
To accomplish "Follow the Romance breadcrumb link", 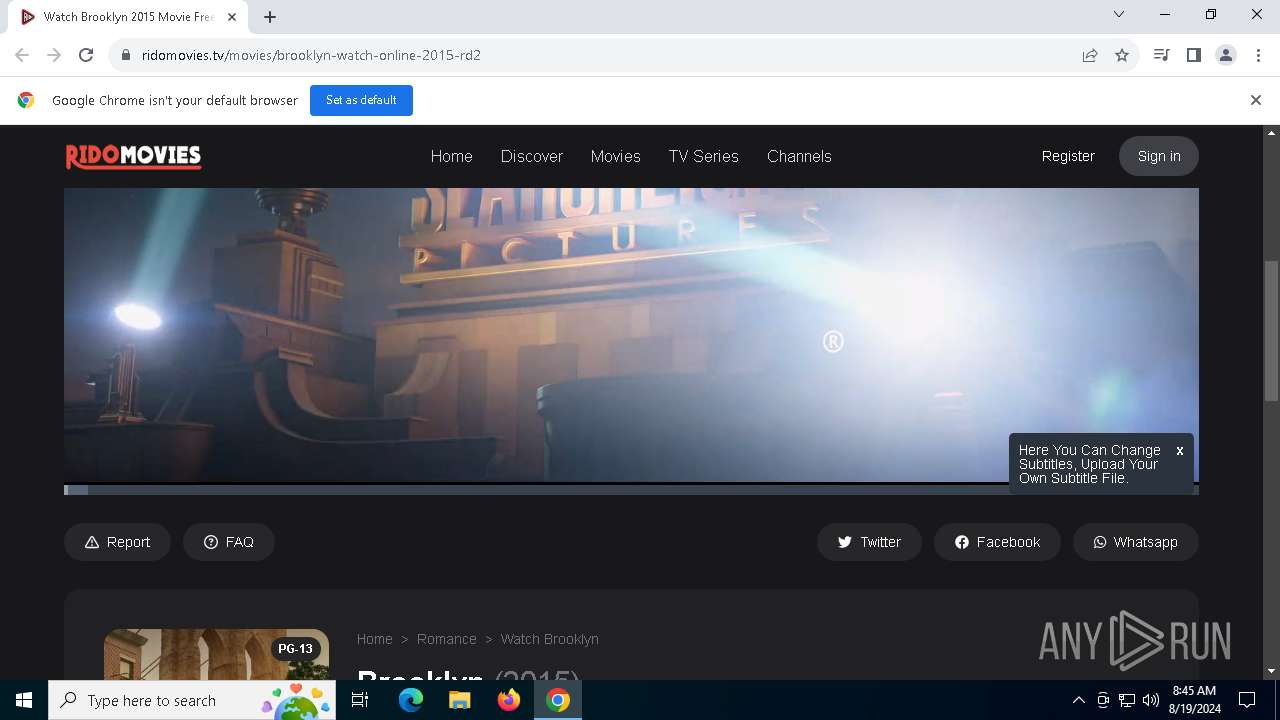I will [x=446, y=639].
